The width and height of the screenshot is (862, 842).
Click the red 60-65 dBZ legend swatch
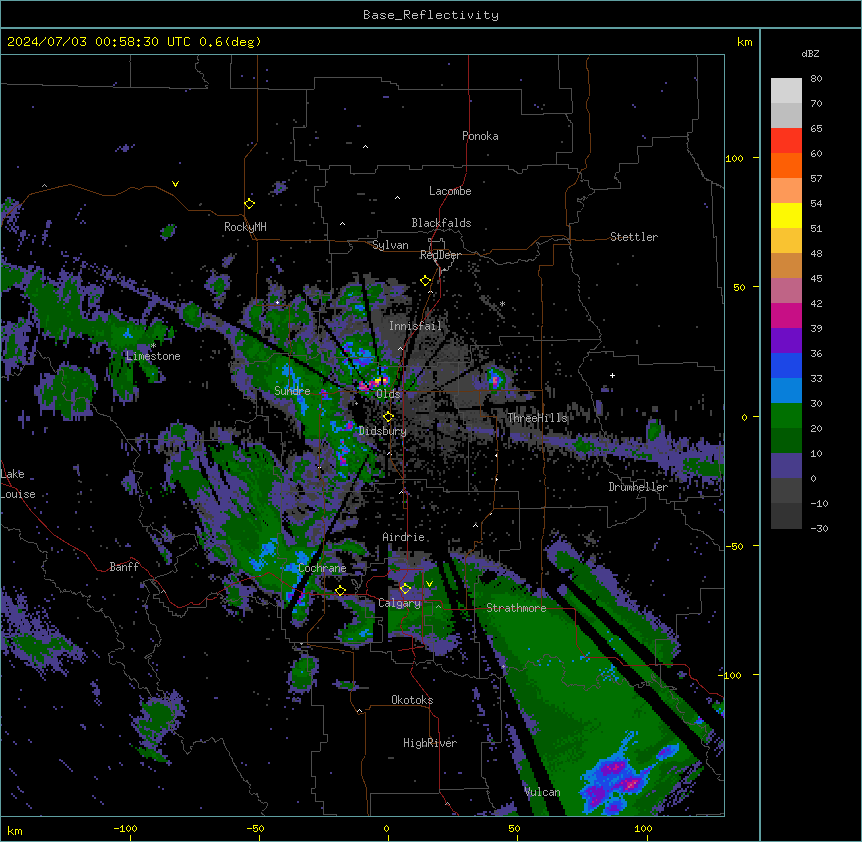coord(786,140)
